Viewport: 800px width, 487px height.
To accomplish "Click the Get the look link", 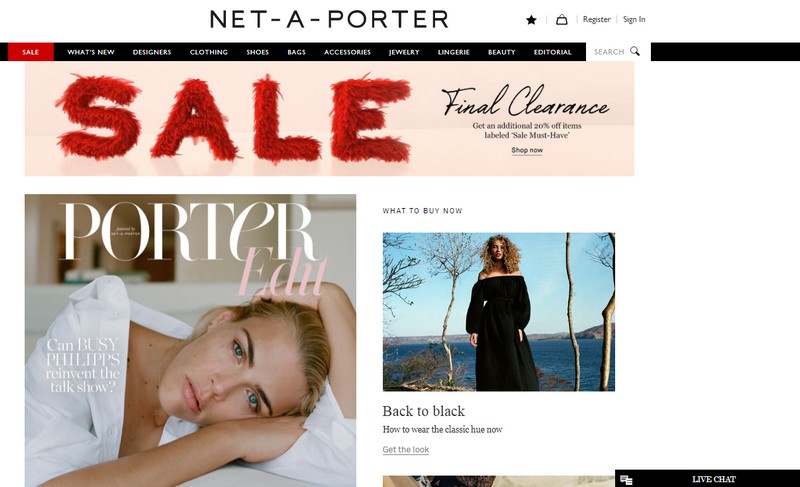I will pos(406,449).
